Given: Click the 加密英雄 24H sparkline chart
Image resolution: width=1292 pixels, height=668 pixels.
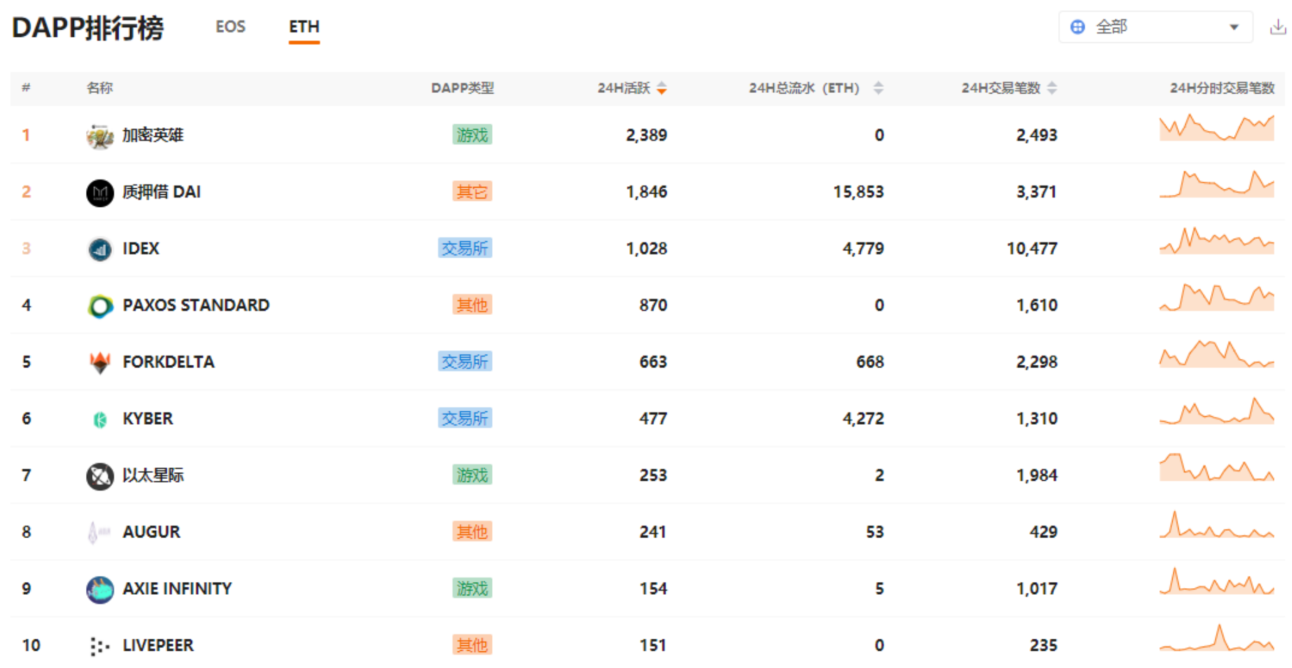Looking at the screenshot, I should pyautogui.click(x=1217, y=127).
